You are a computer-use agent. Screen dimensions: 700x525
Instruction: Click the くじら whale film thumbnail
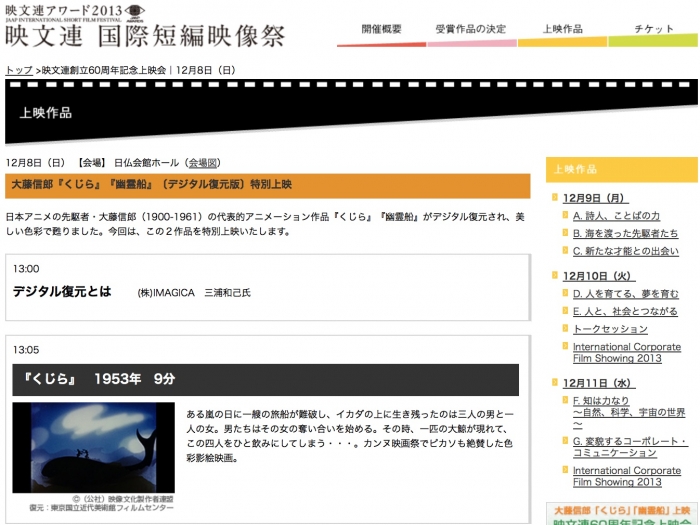93,448
